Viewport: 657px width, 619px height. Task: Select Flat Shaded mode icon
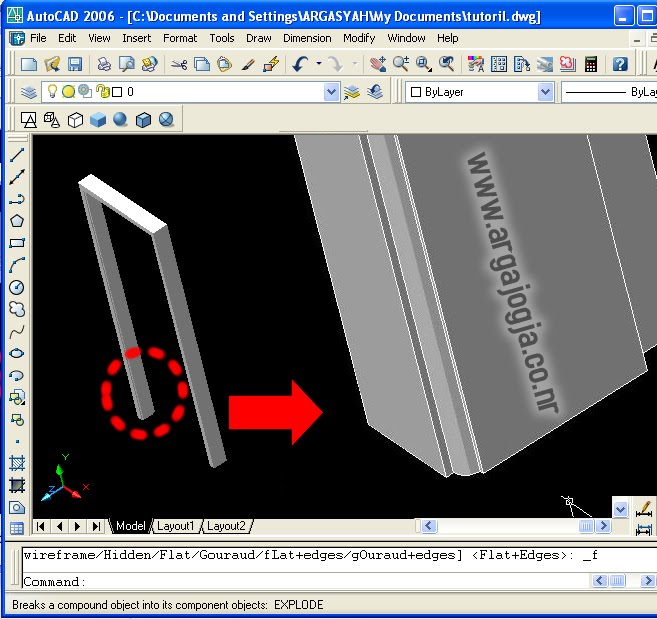[x=98, y=120]
